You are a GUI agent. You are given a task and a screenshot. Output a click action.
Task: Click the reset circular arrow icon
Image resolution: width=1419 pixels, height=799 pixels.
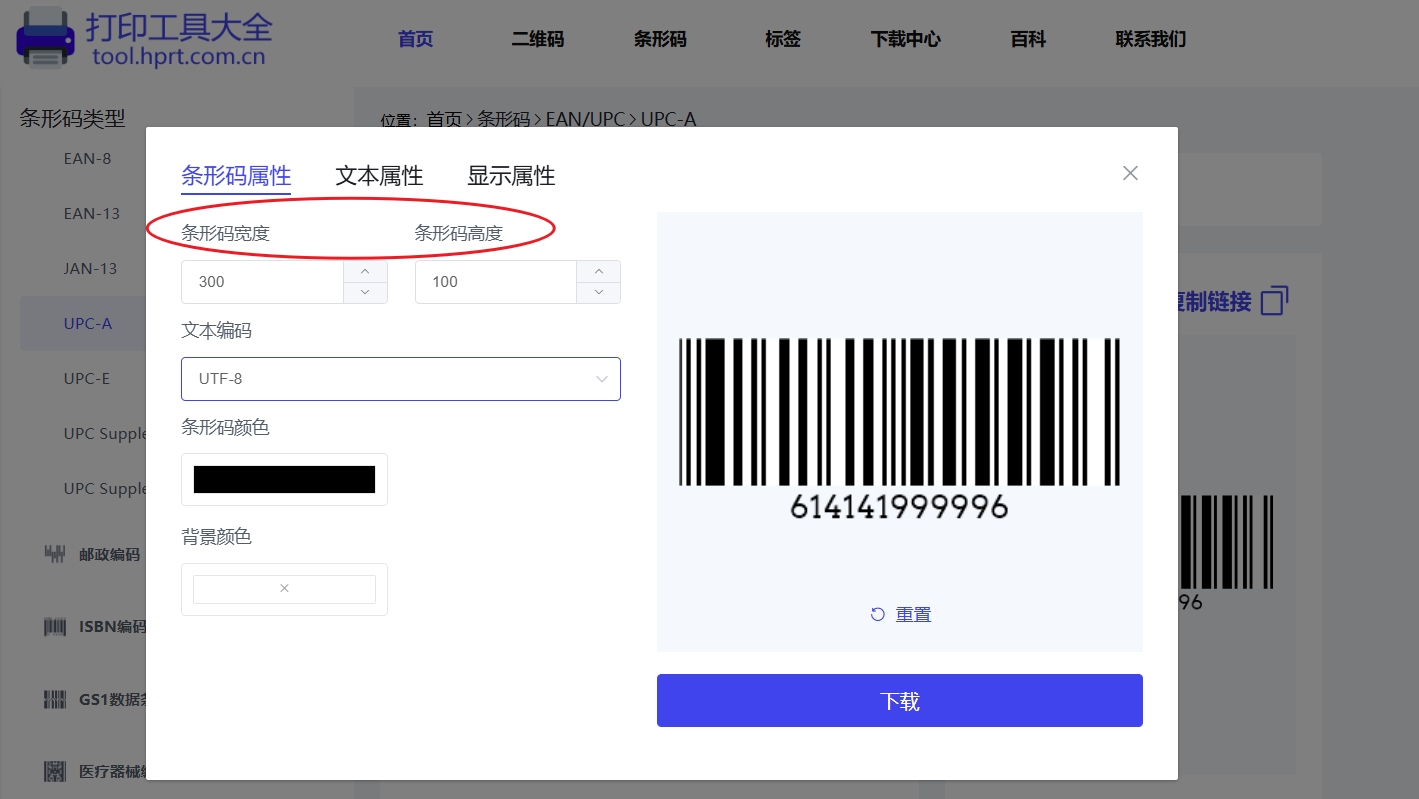click(x=877, y=614)
